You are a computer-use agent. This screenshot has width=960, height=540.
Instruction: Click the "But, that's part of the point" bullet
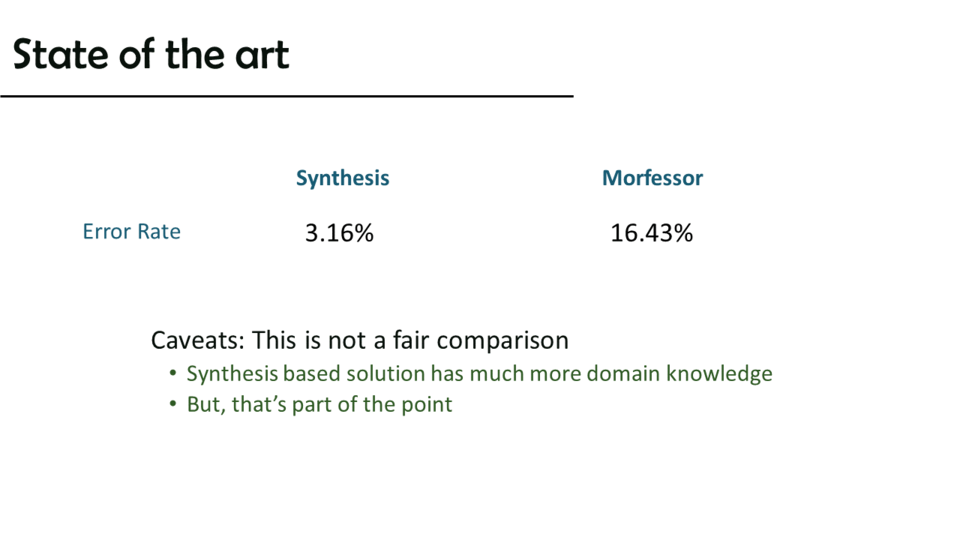319,405
